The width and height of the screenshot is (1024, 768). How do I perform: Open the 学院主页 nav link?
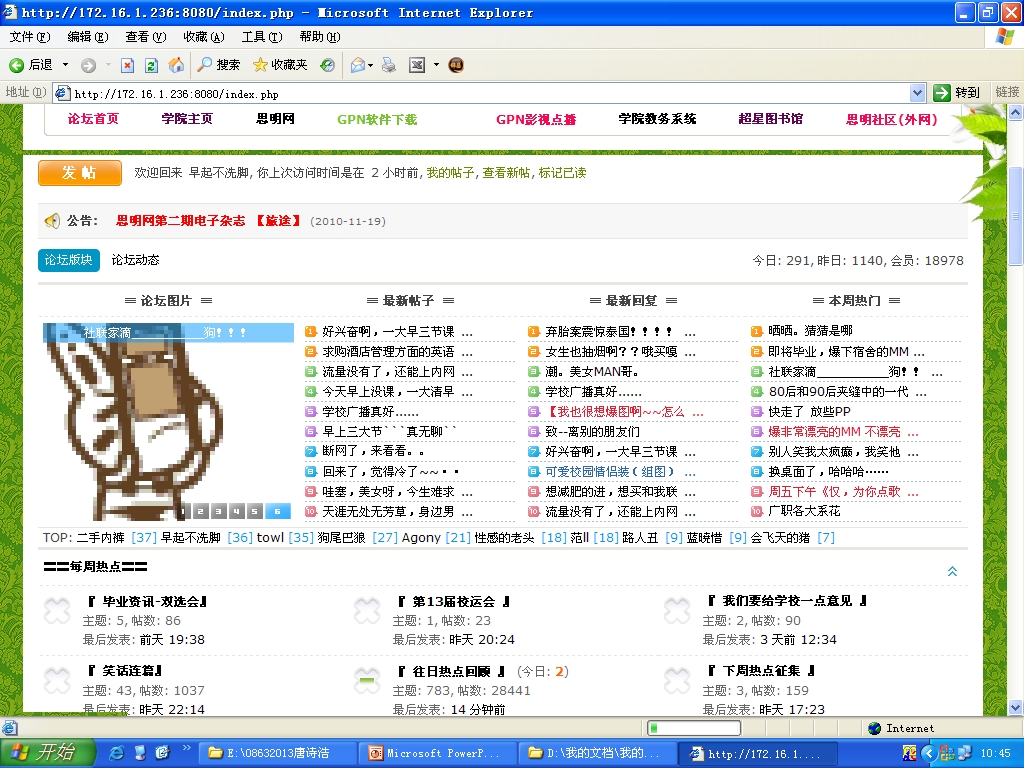tap(187, 119)
